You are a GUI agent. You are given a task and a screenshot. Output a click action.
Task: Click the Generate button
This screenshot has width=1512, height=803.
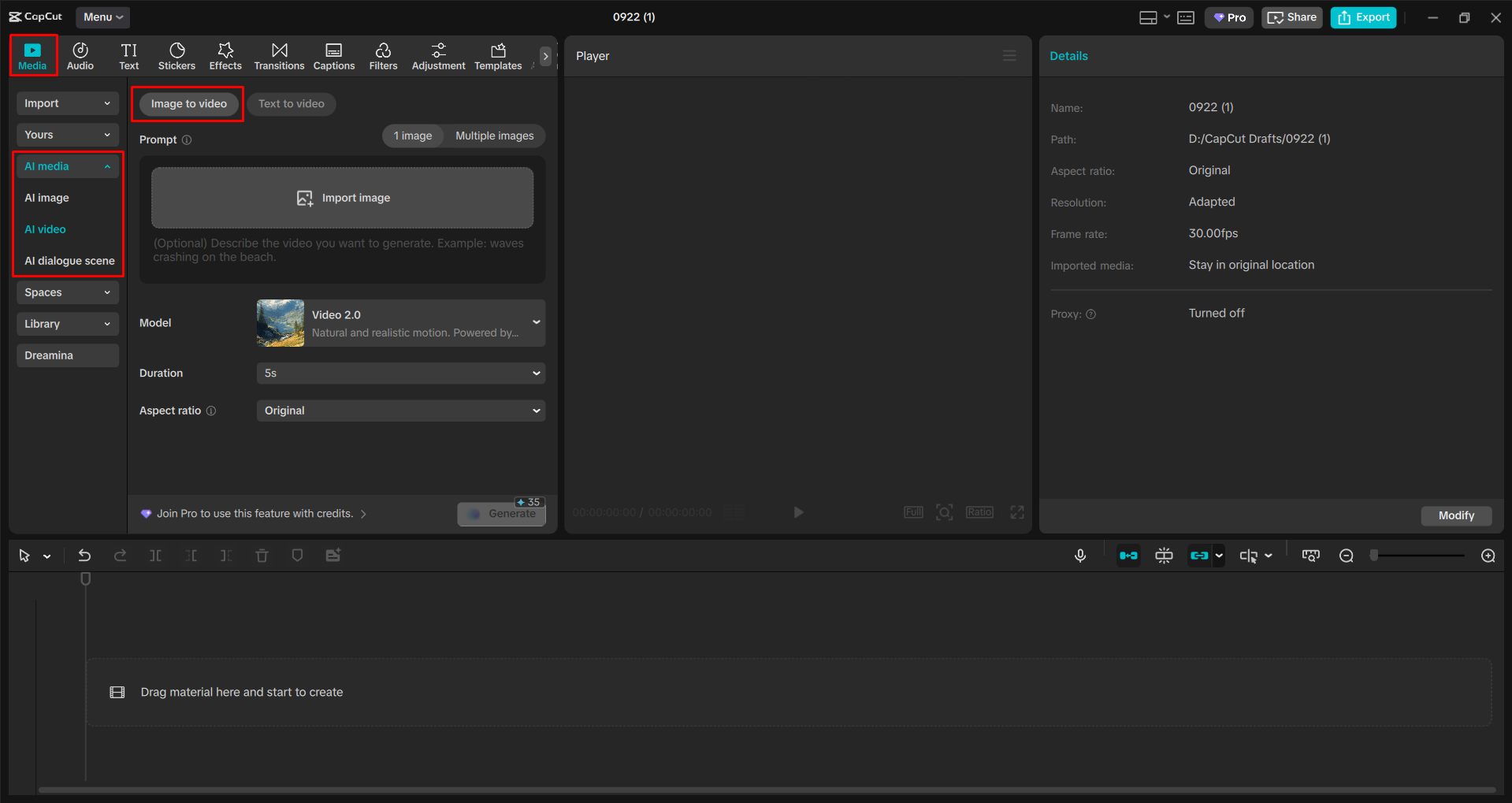click(x=501, y=513)
